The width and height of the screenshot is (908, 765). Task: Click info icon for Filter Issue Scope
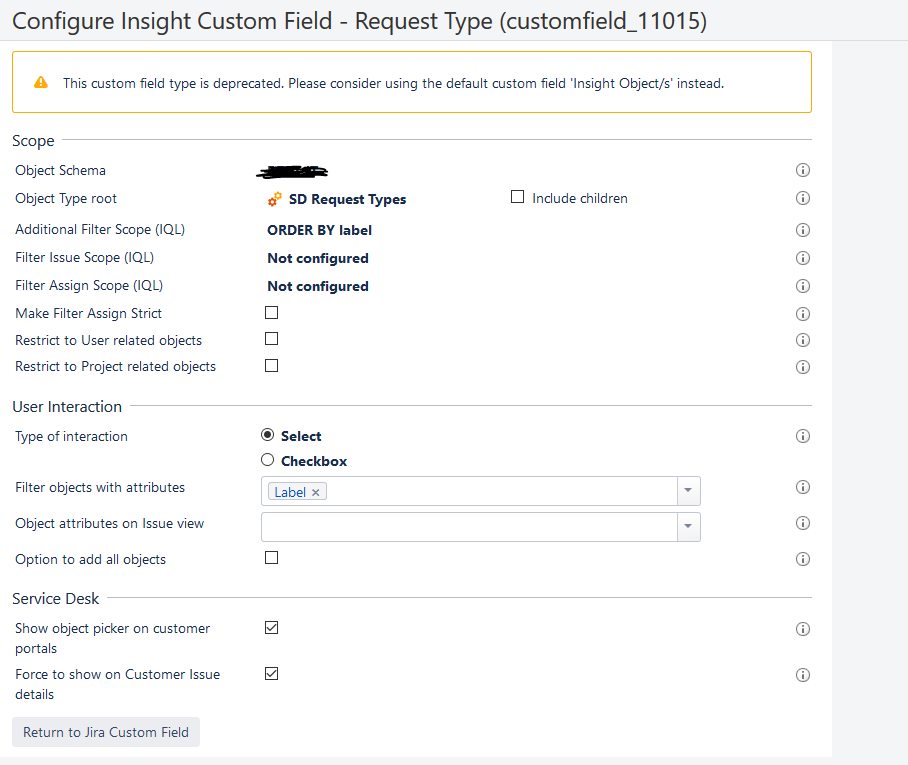802,258
